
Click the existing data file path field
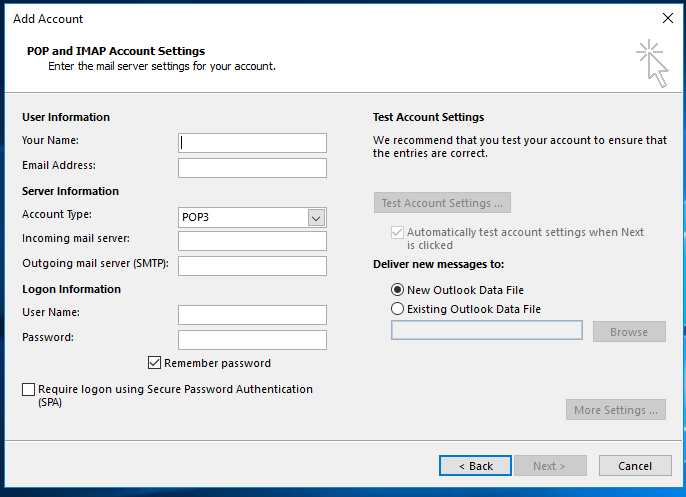pos(486,330)
